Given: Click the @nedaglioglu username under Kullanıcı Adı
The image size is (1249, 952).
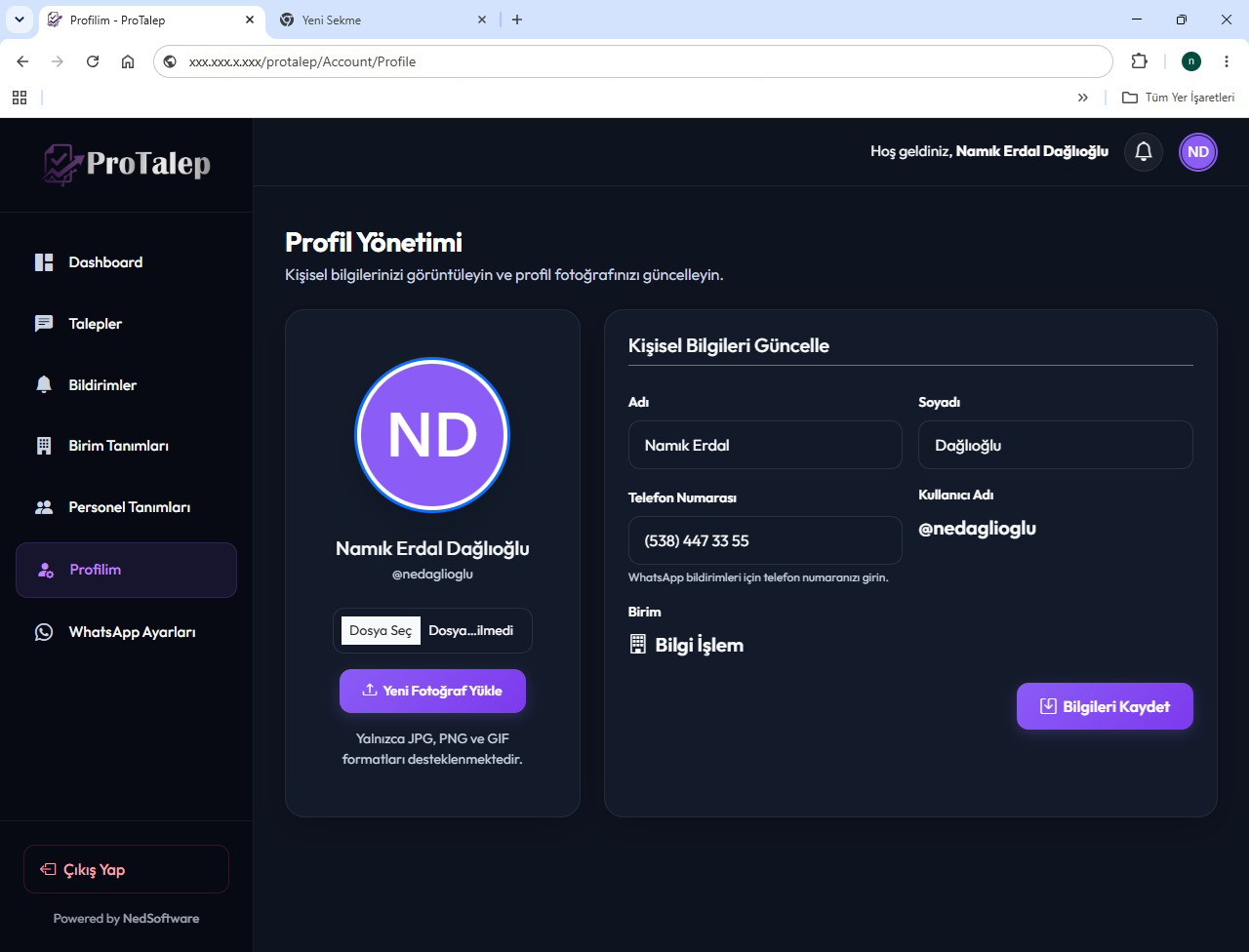Looking at the screenshot, I should click(977, 529).
